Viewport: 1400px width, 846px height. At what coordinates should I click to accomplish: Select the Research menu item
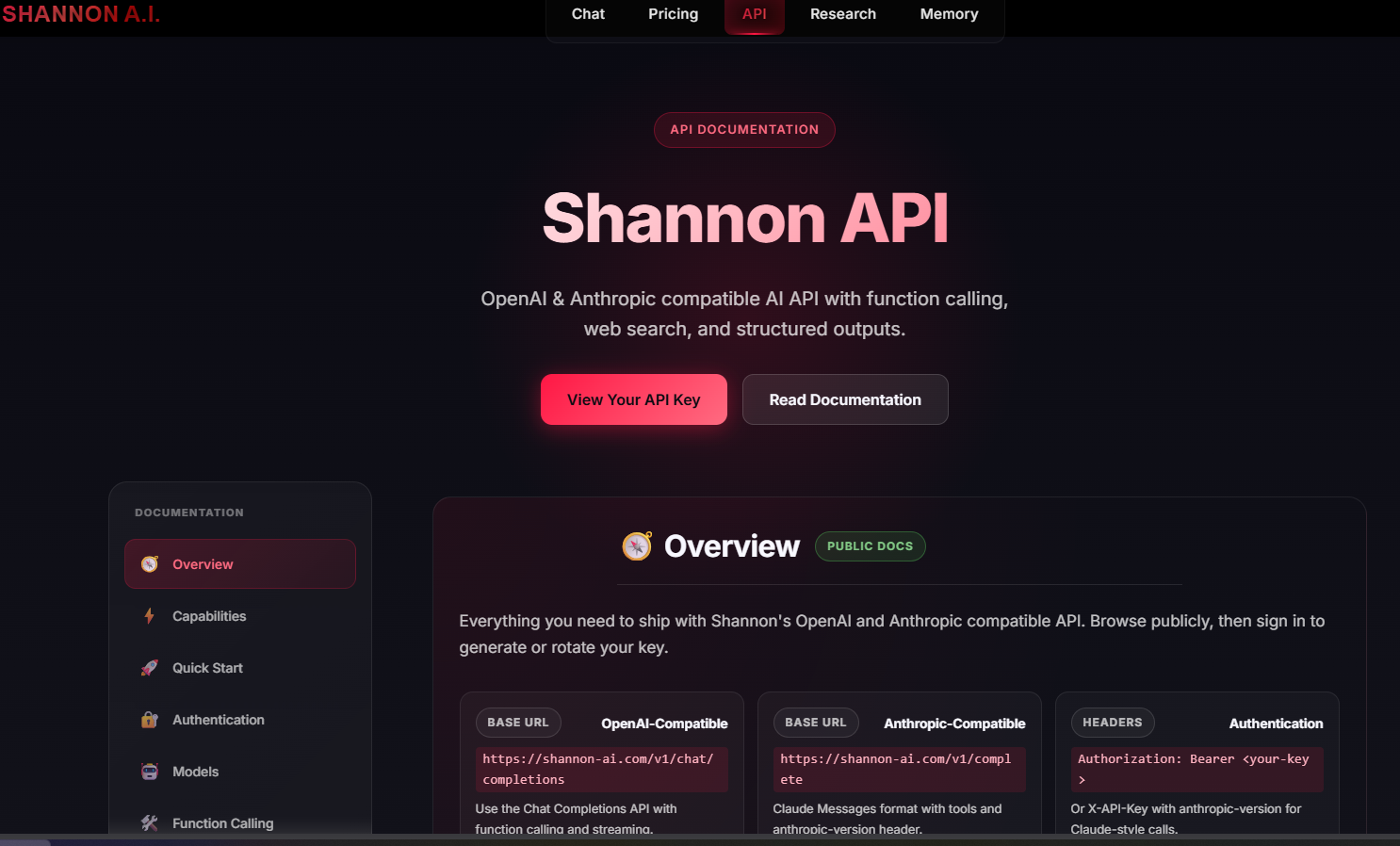point(842,14)
